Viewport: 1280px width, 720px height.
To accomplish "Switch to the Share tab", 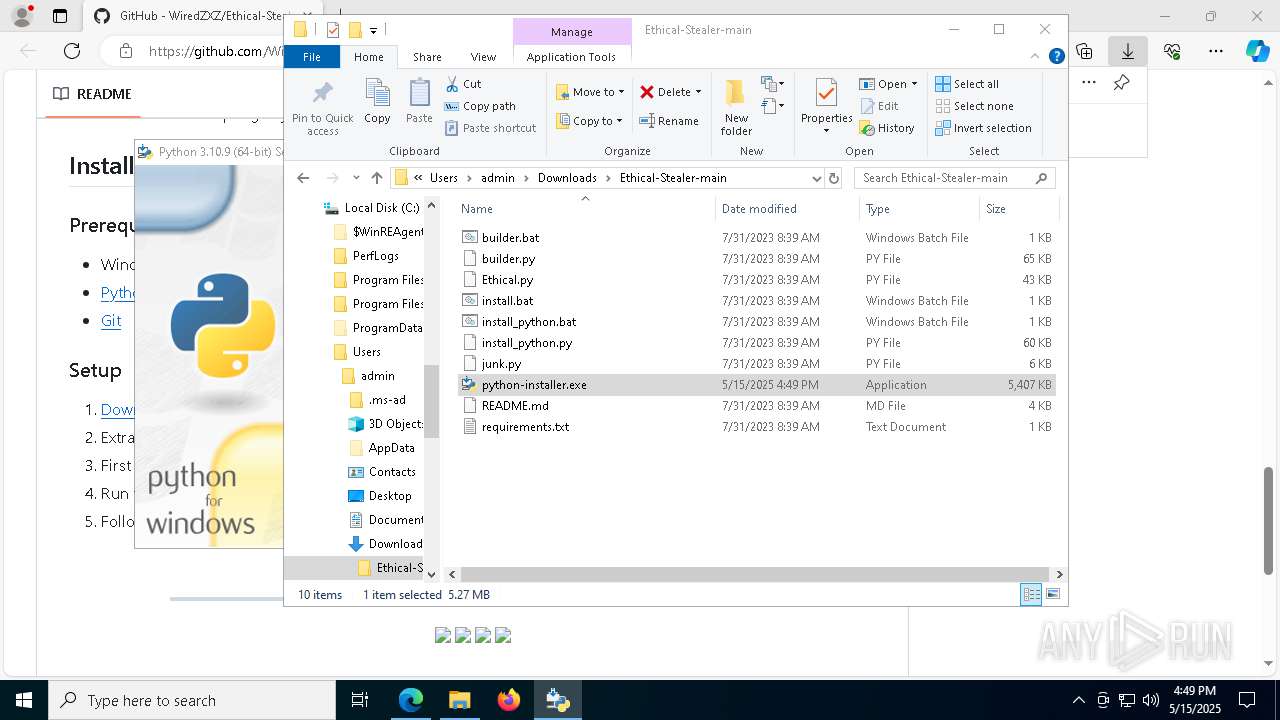I will (427, 57).
